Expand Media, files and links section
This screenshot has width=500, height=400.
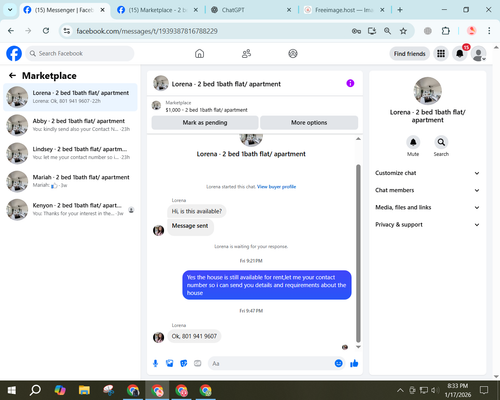427,207
